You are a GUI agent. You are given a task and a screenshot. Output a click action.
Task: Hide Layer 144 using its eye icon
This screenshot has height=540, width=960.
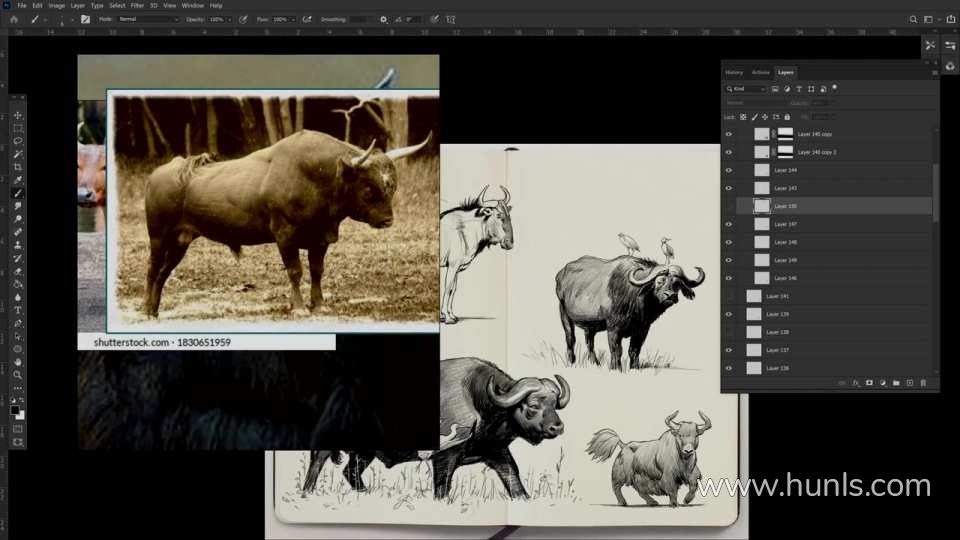[x=728, y=170]
